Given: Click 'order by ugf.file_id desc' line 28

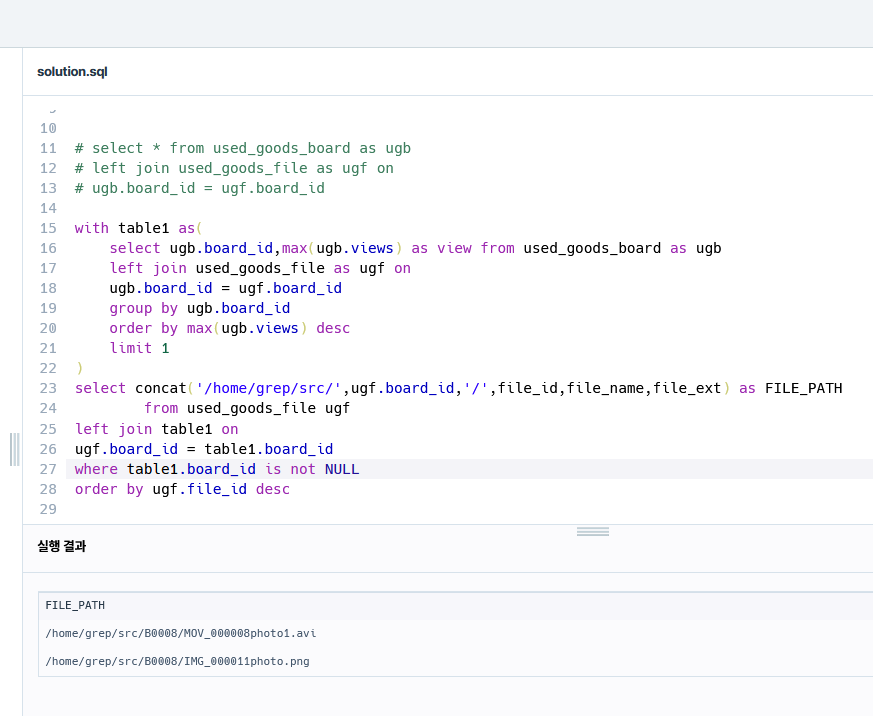Looking at the screenshot, I should coord(183,489).
